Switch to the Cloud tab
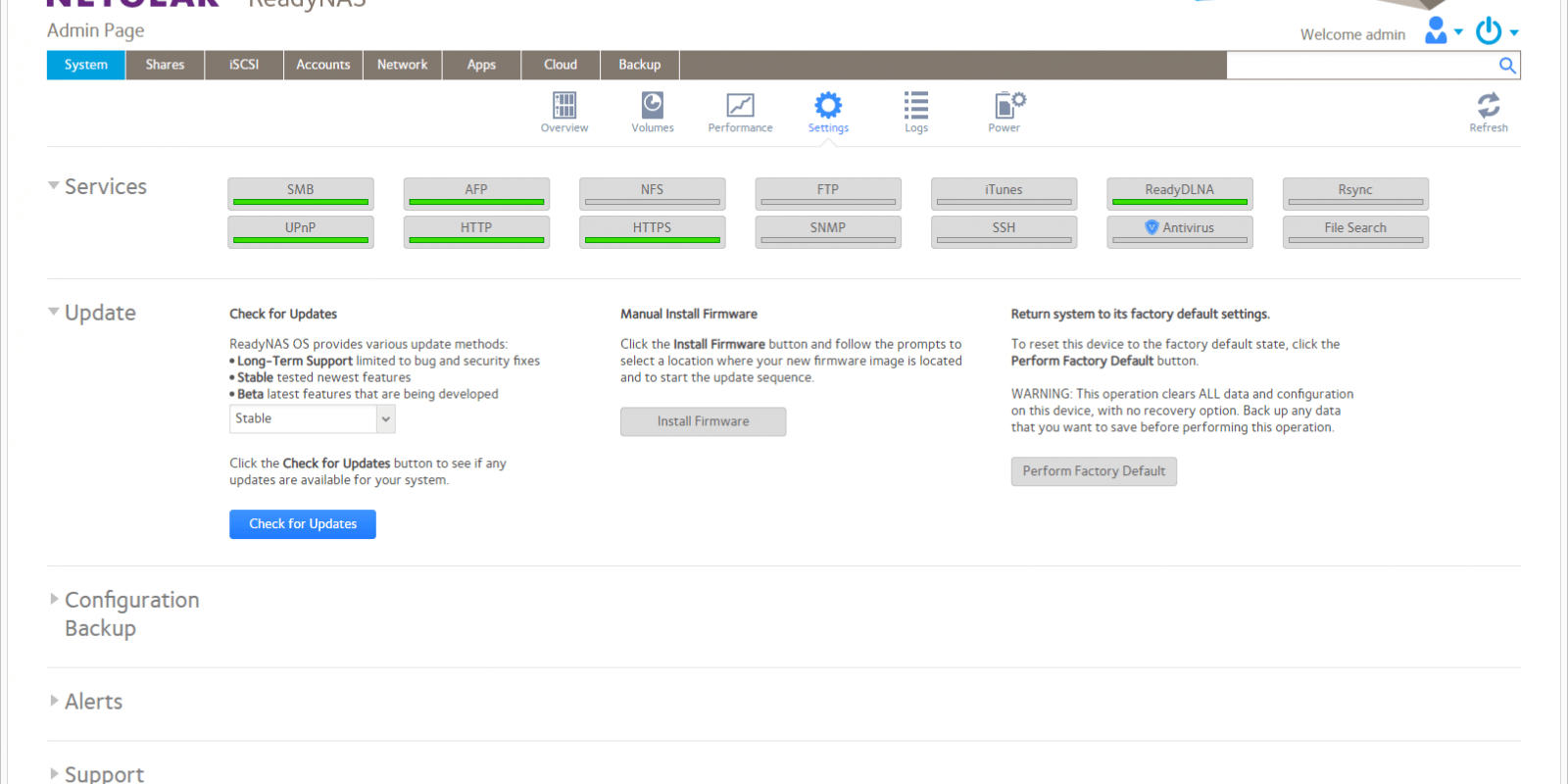Viewport: 1568px width, 784px height. click(561, 65)
